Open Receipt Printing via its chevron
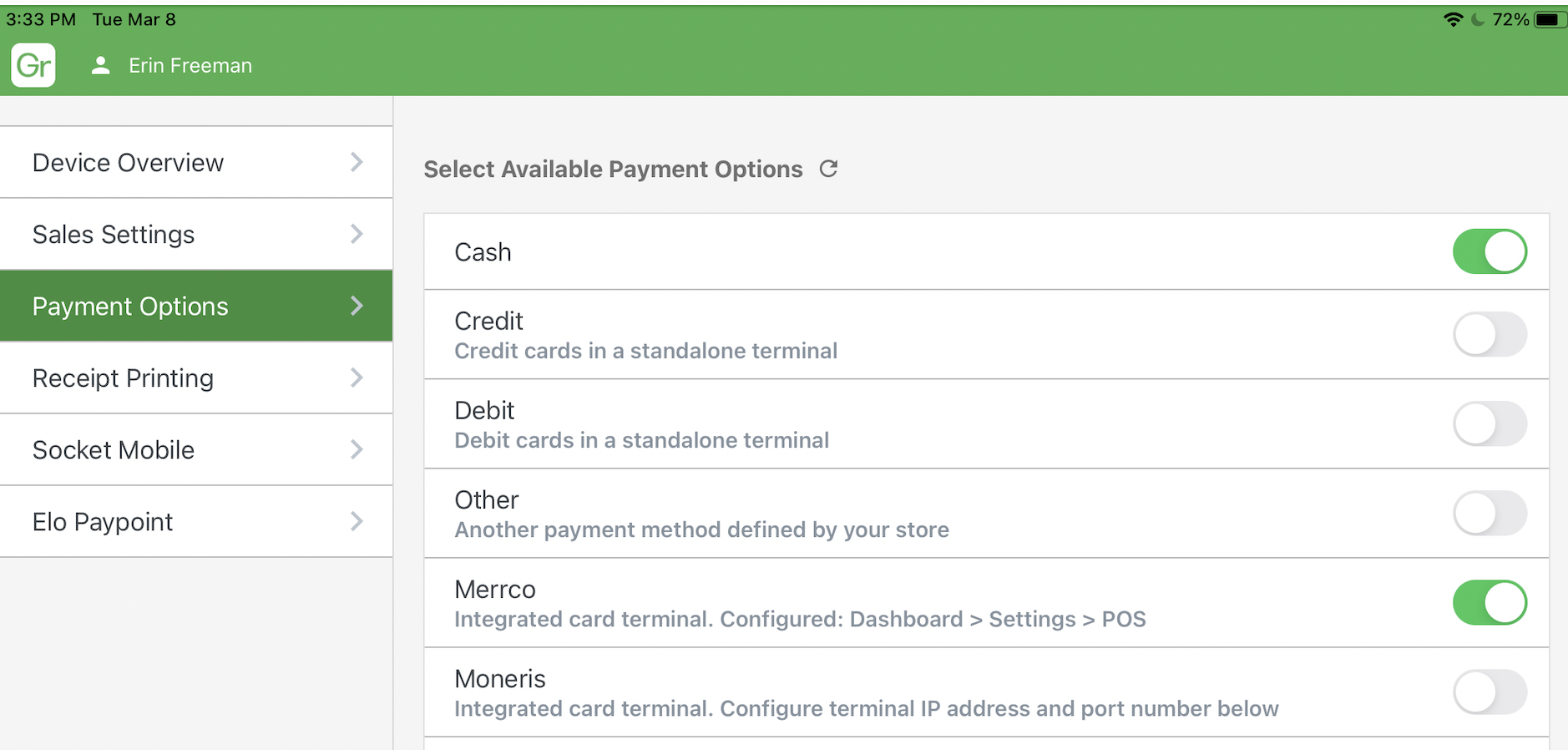Screen dimensions: 1568x750 point(357,378)
